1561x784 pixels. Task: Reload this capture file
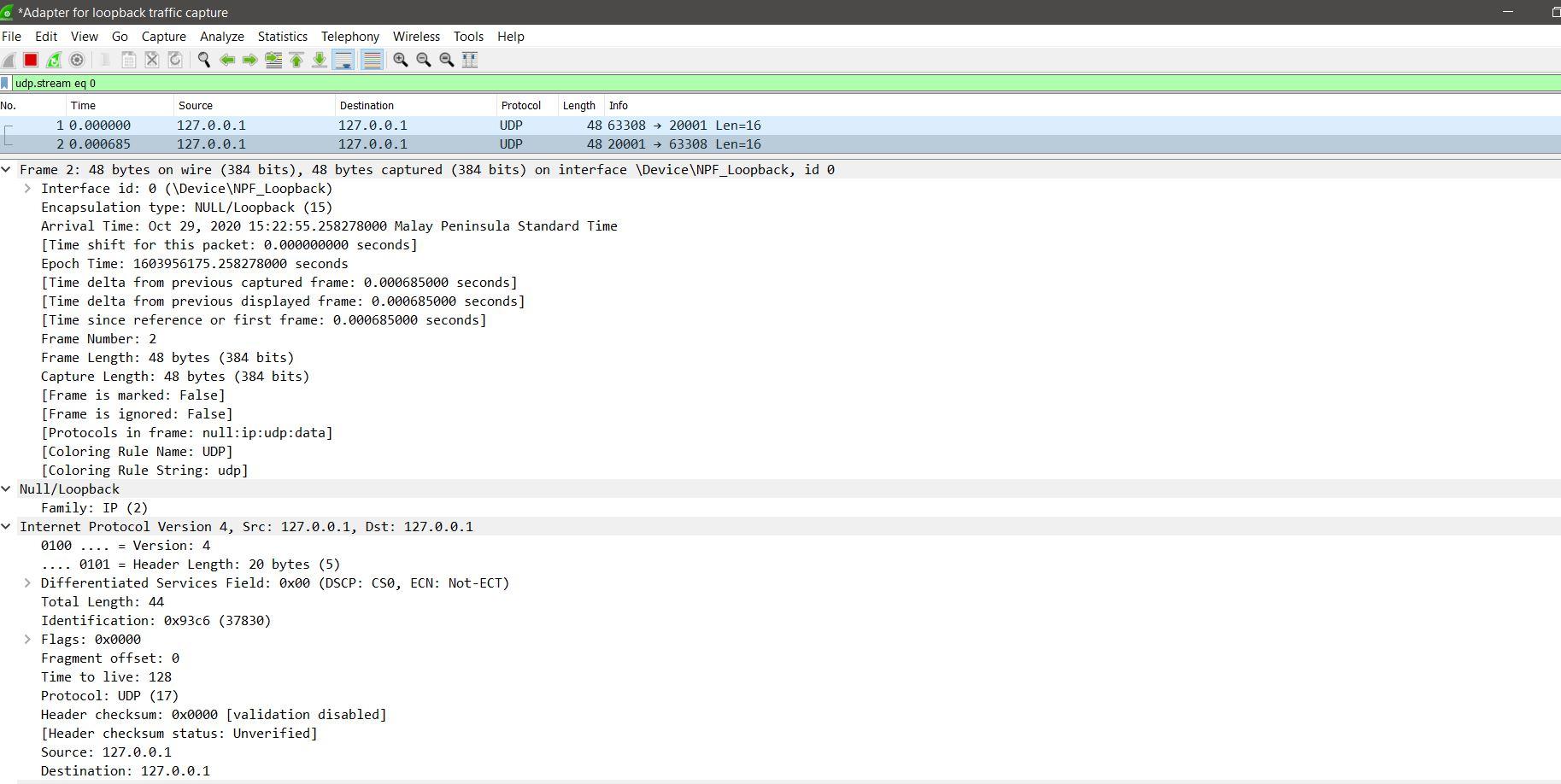point(175,60)
